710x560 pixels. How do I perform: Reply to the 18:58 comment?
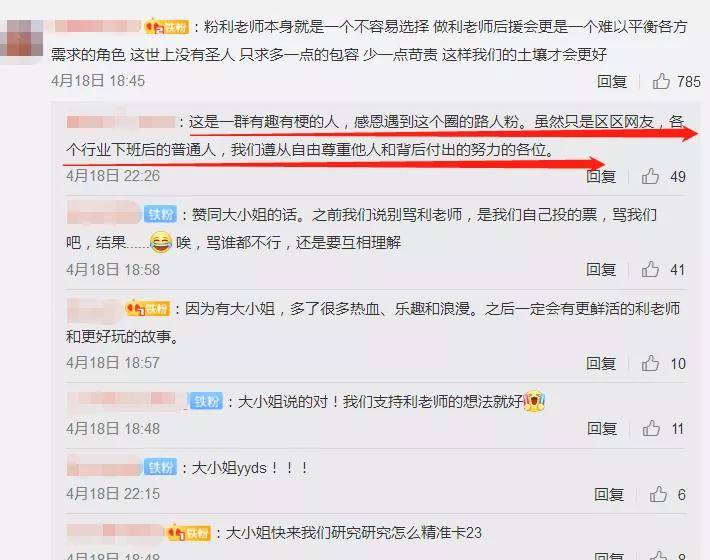[x=601, y=270]
